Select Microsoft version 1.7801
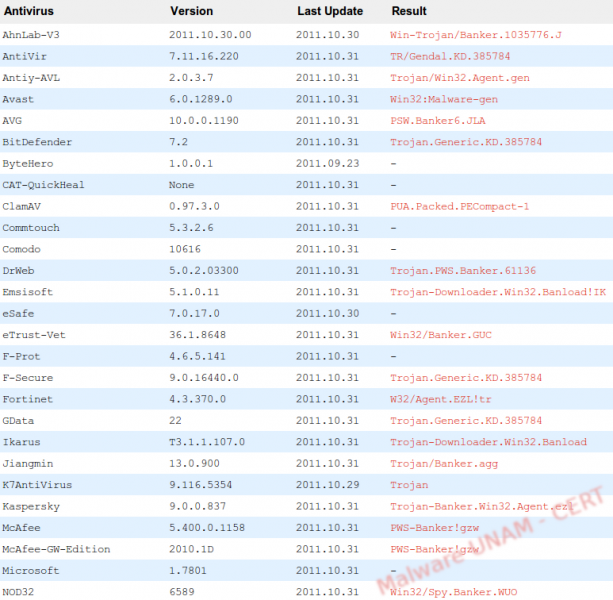Image resolution: width=613 pixels, height=600 pixels. point(188,571)
